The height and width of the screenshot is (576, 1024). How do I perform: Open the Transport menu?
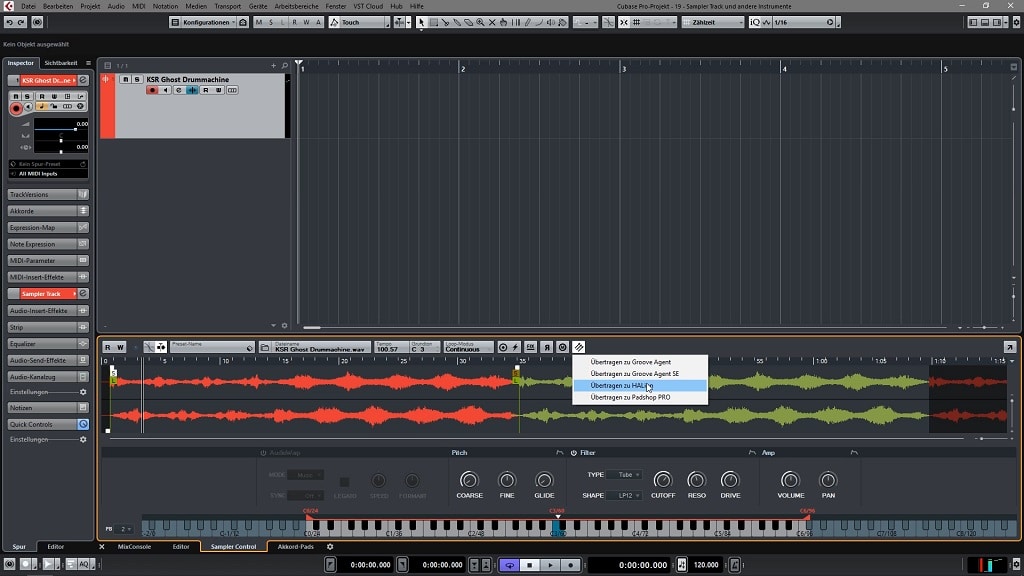coord(227,7)
